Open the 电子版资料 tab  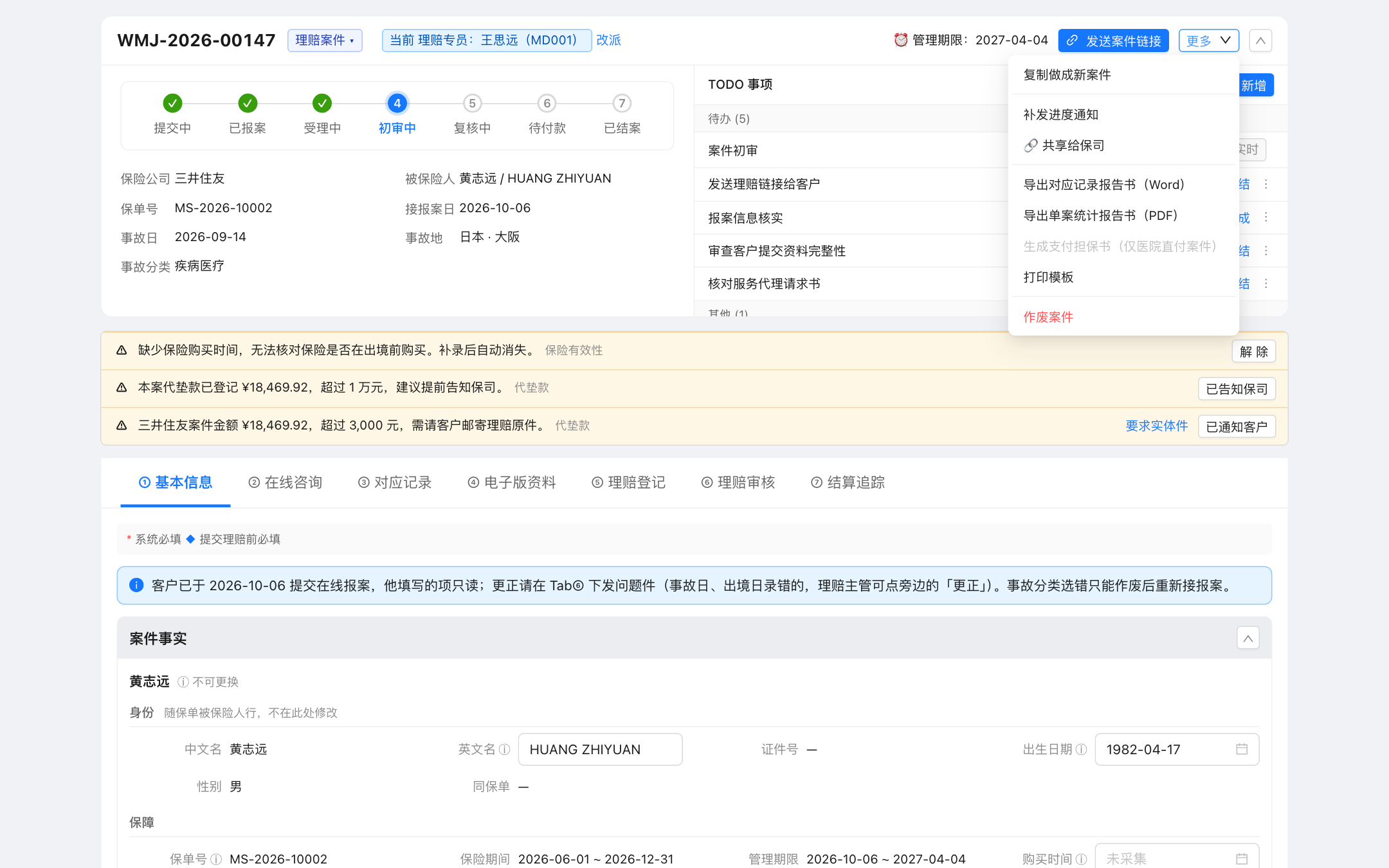512,482
